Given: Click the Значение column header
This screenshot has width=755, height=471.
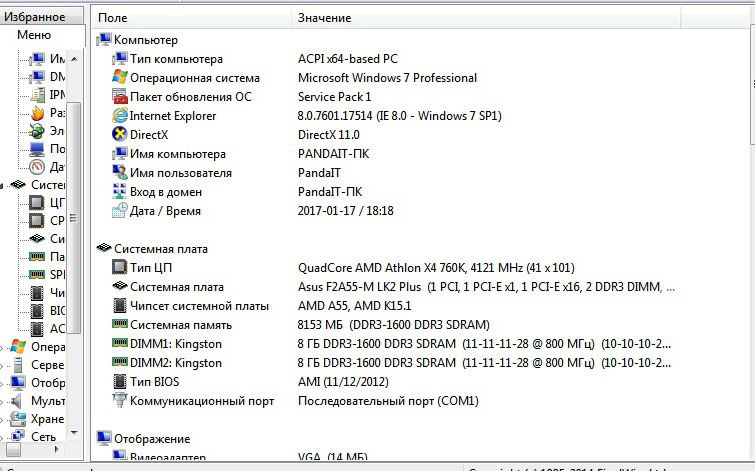Looking at the screenshot, I should click(485, 18).
